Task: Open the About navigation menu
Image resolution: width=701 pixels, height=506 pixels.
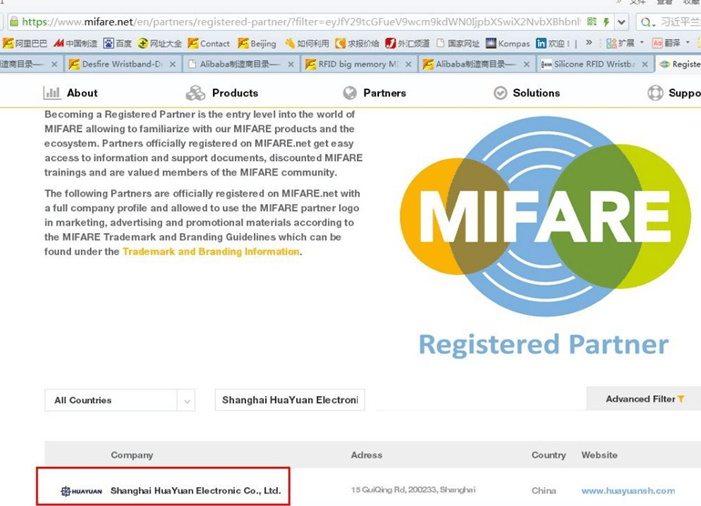Action: pos(71,93)
